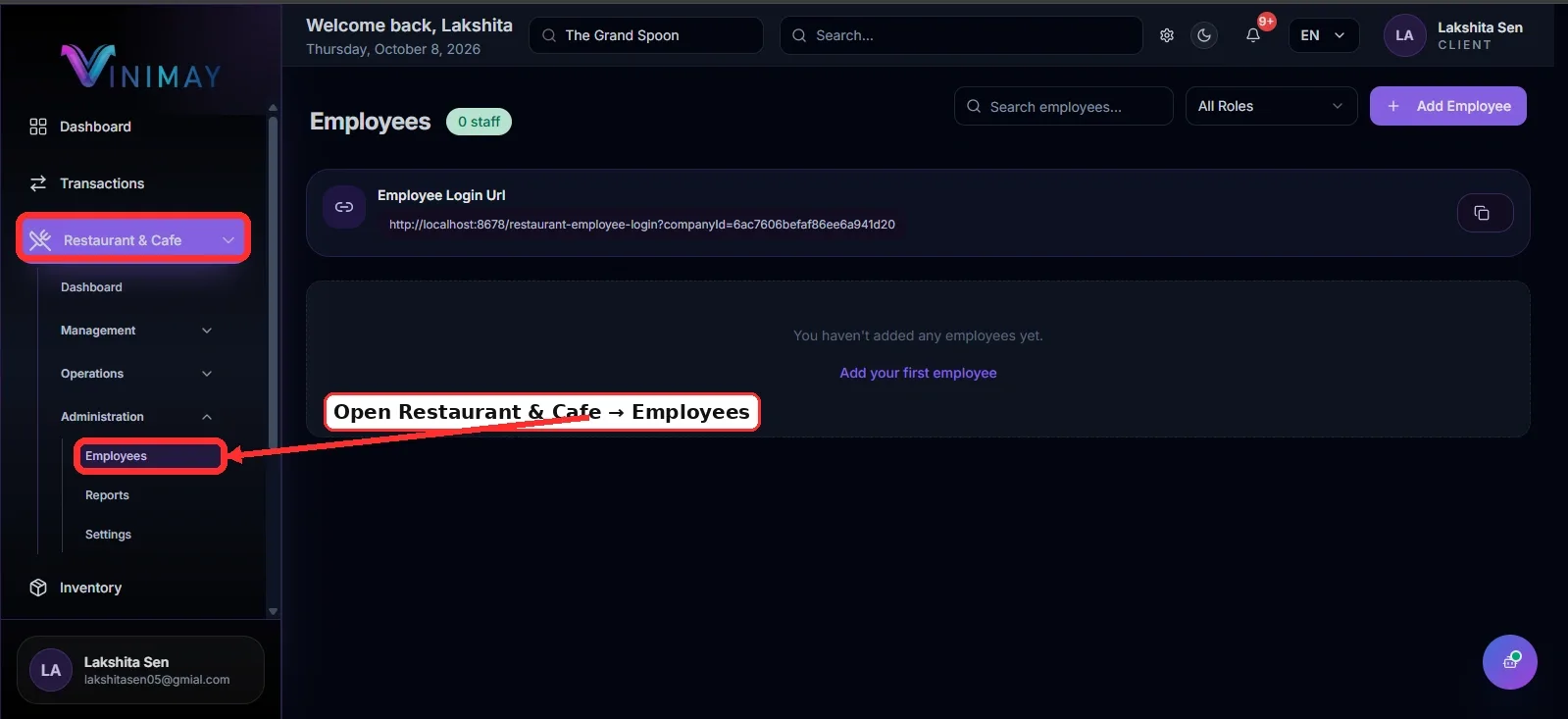
Task: Click the Vinimay logo
Action: (x=141, y=67)
